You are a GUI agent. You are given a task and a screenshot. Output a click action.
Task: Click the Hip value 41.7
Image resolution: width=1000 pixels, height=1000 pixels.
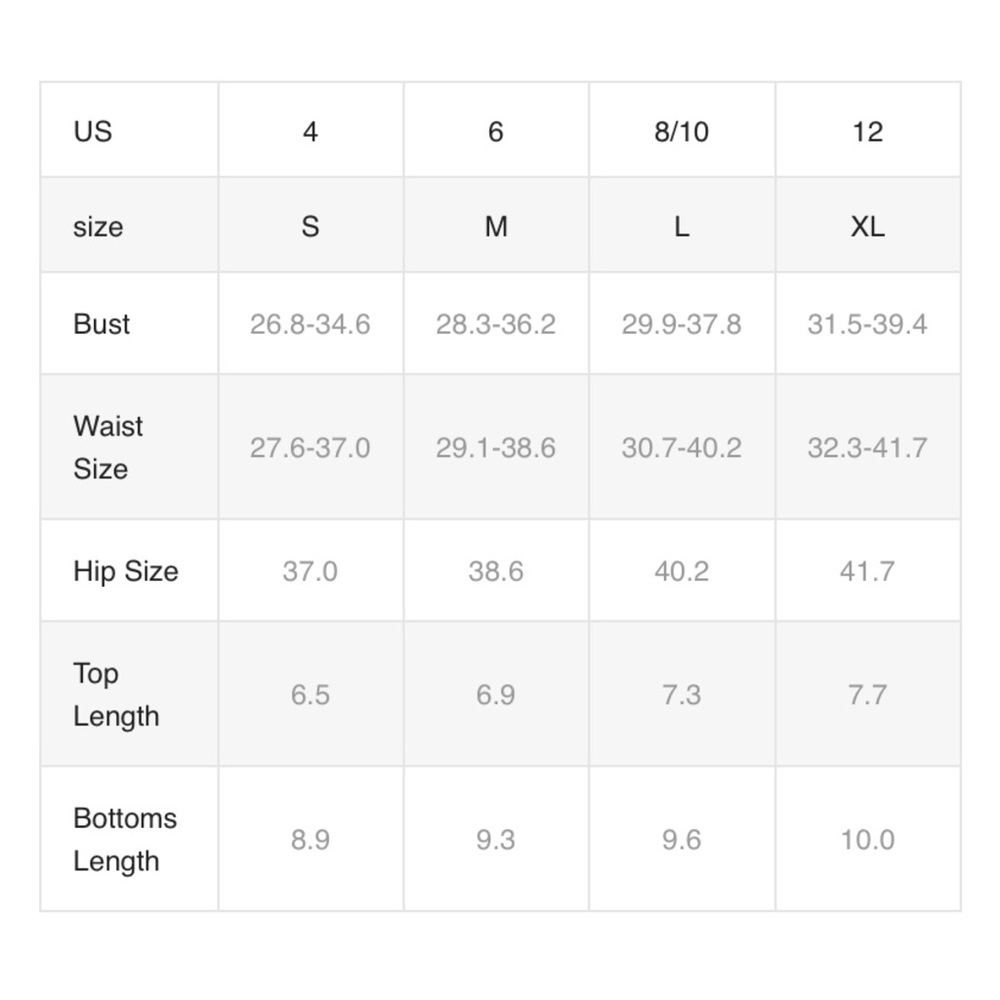(867, 570)
